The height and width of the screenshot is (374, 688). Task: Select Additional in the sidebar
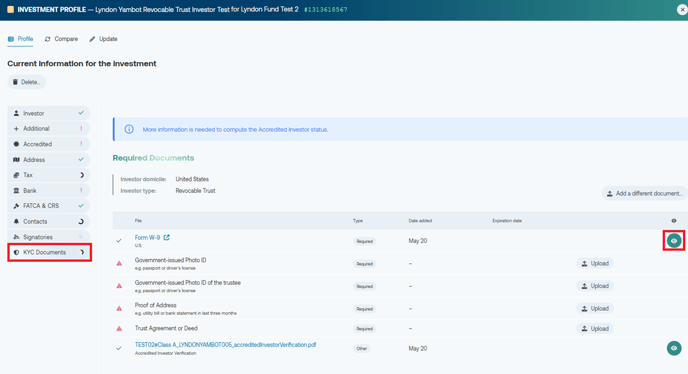click(49, 129)
